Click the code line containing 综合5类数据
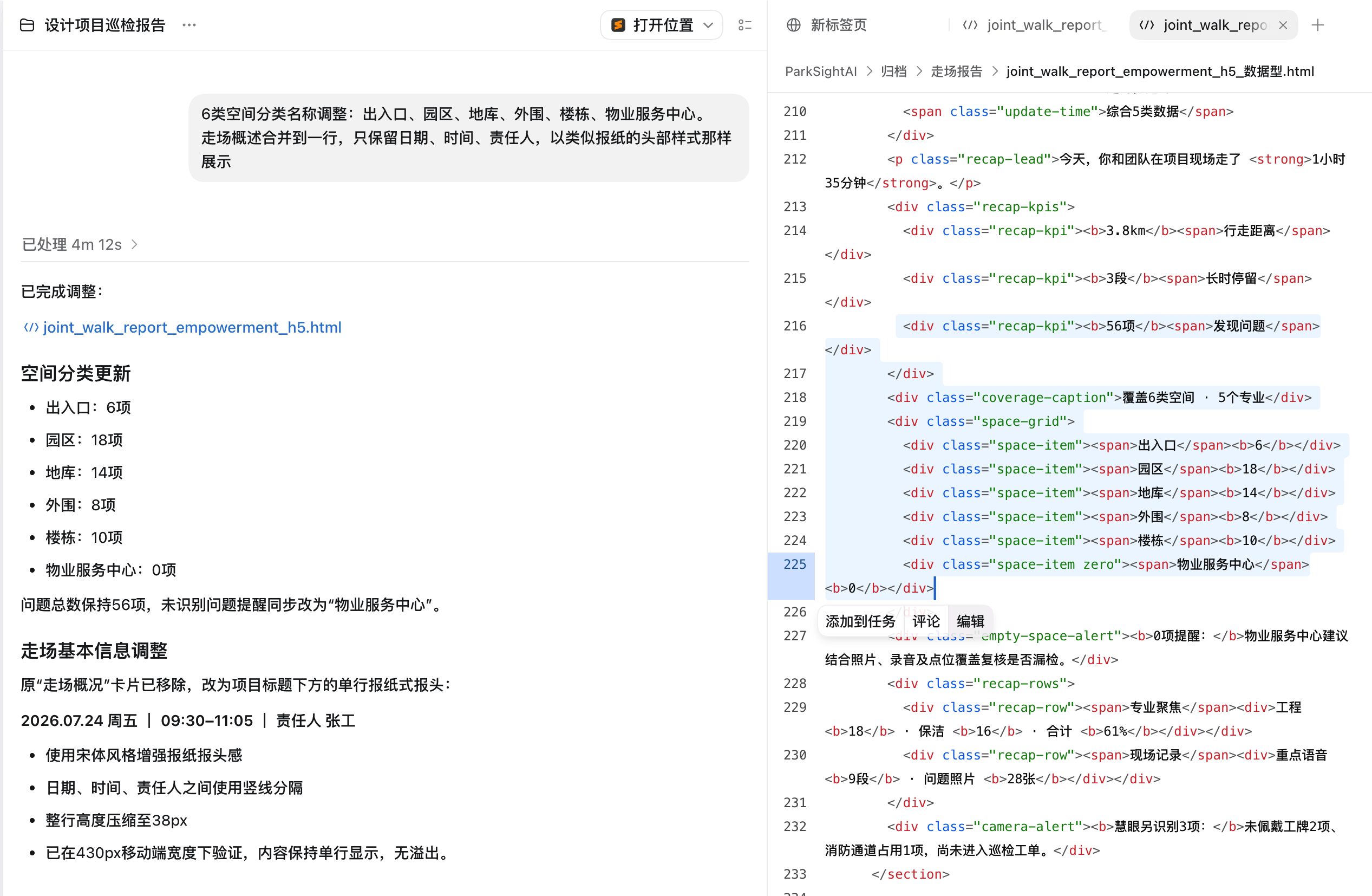 click(1068, 111)
